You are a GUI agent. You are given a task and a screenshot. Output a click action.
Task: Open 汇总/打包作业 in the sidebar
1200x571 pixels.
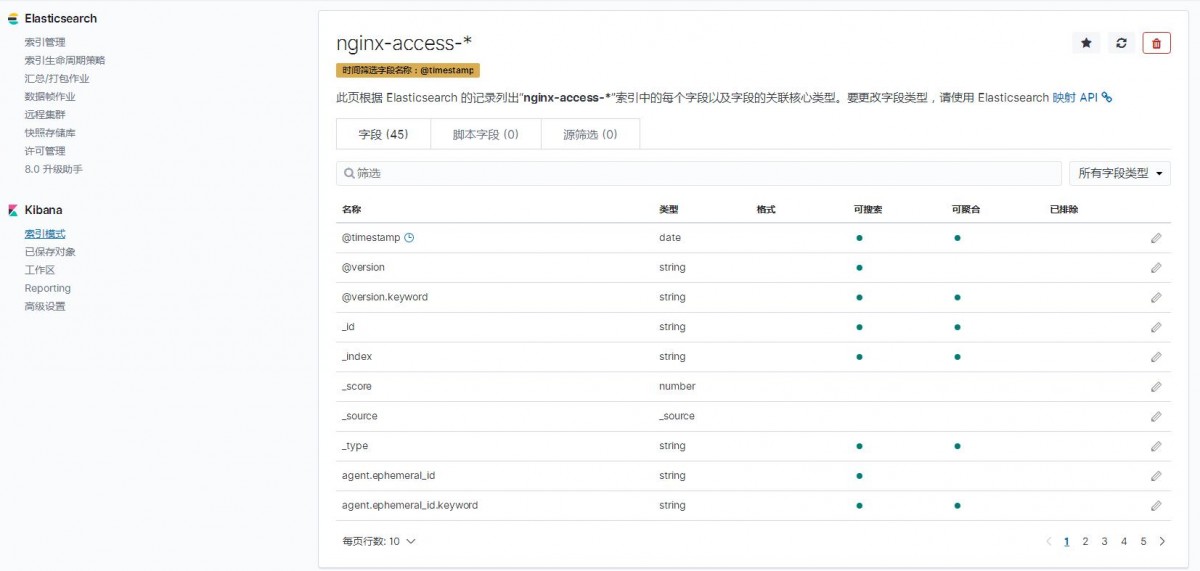click(x=57, y=78)
